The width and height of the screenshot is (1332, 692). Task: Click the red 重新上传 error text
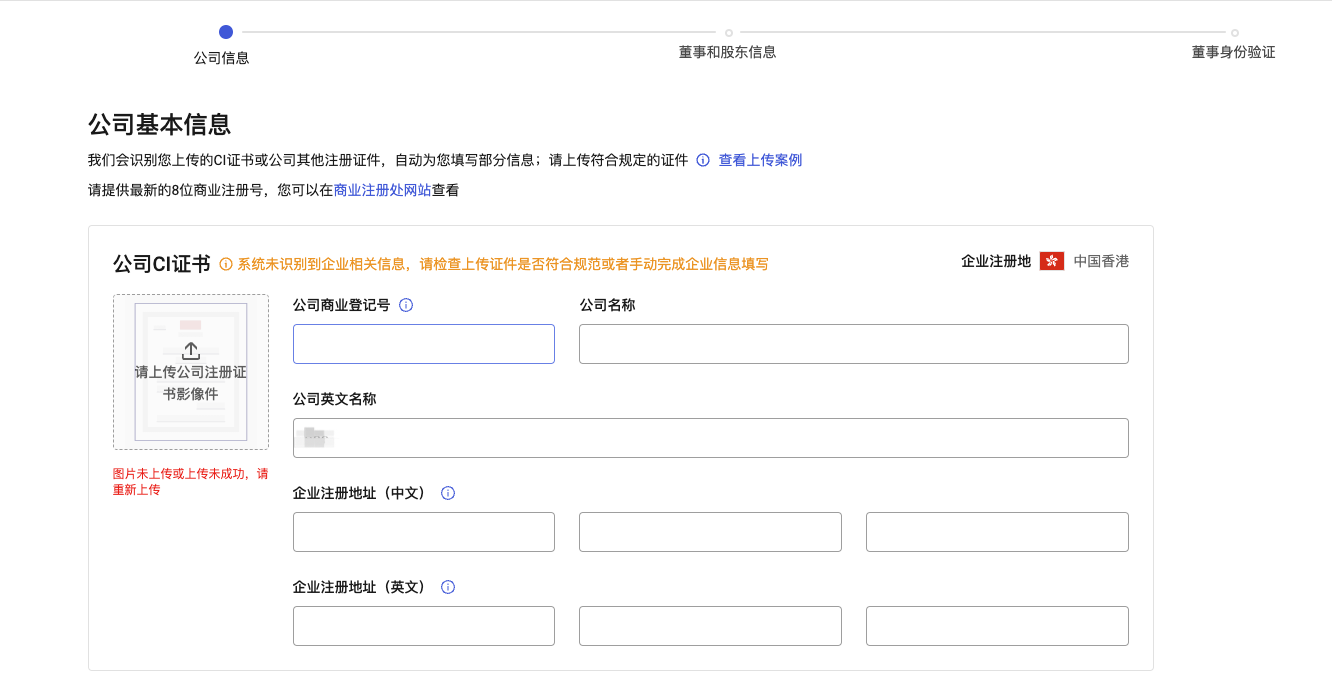(134, 490)
